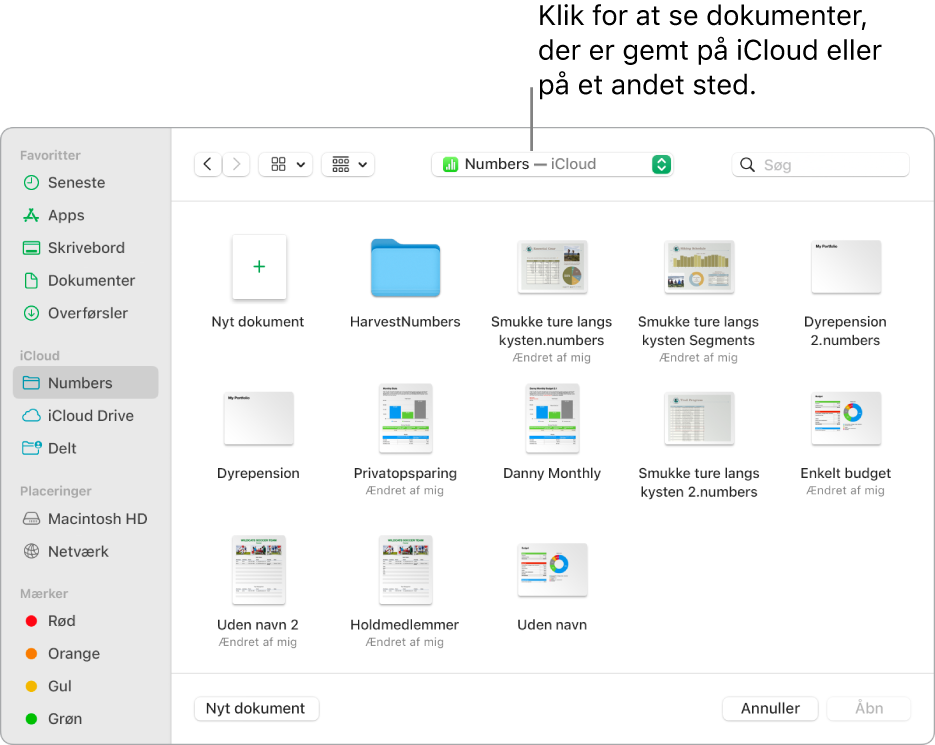Click the Annuller button
Image resolution: width=935 pixels, height=745 pixels.
(770, 709)
